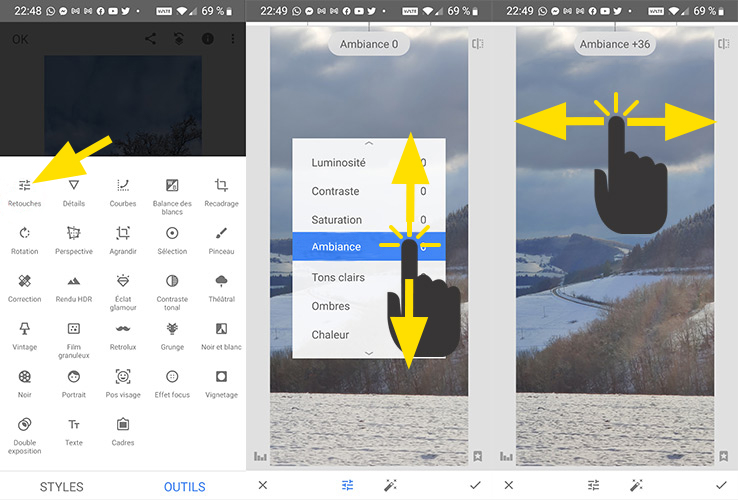Open the three-dot overflow menu
The width and height of the screenshot is (738, 500).
tap(233, 39)
